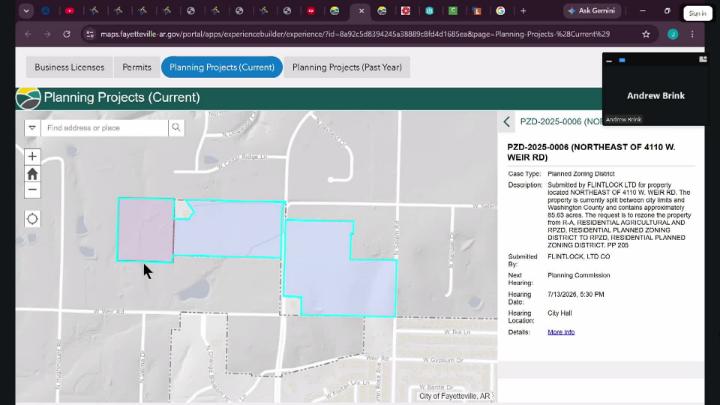The width and height of the screenshot is (720, 405).
Task: Click the '7/13/2026, 5:30 PM' hearing date
Action: tap(576, 294)
